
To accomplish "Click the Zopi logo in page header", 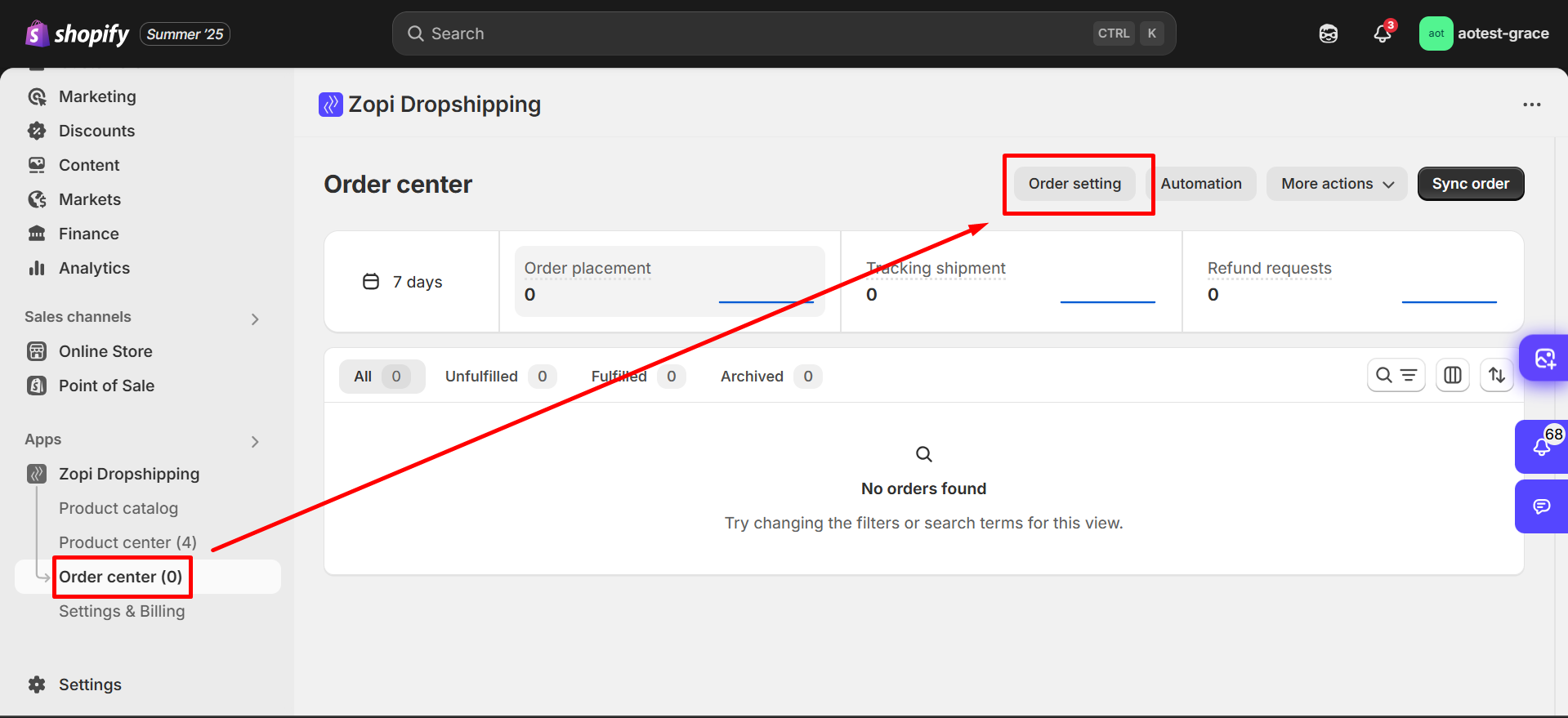I will [x=330, y=105].
